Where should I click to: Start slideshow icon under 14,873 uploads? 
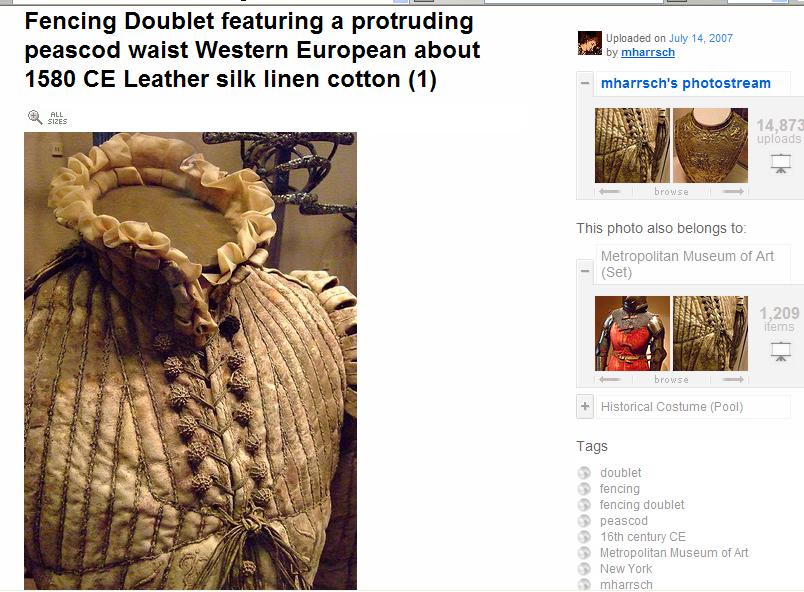point(780,164)
